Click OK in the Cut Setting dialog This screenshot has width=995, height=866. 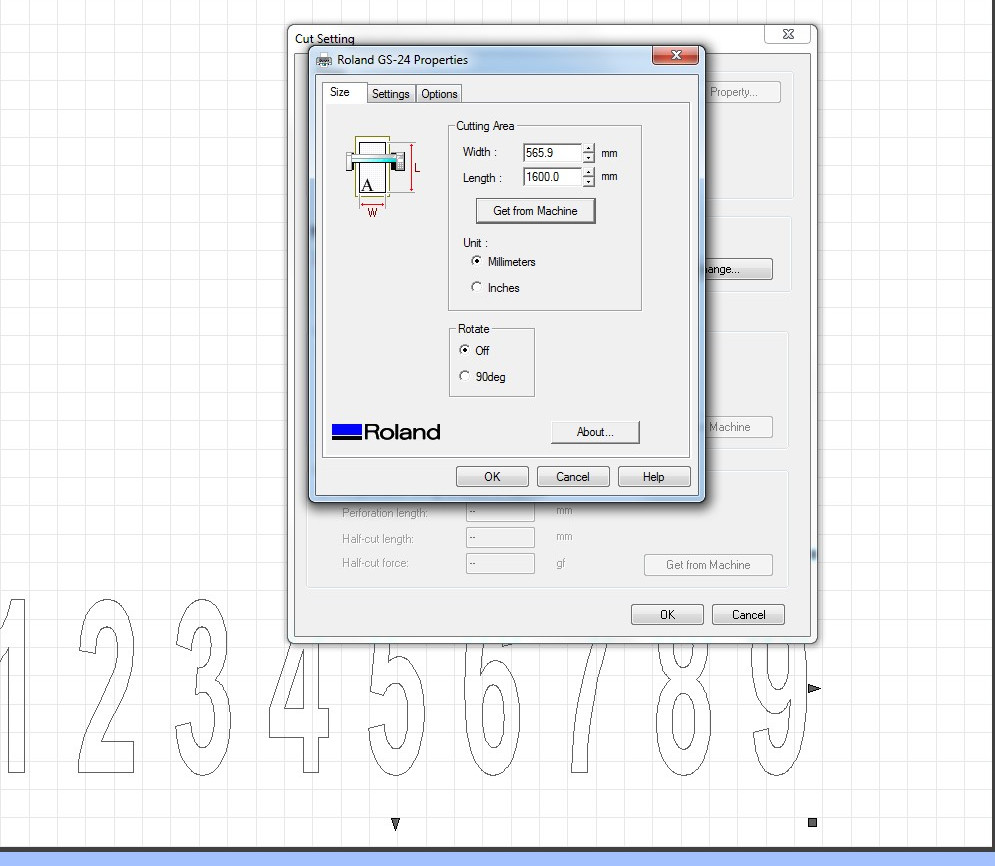(667, 614)
